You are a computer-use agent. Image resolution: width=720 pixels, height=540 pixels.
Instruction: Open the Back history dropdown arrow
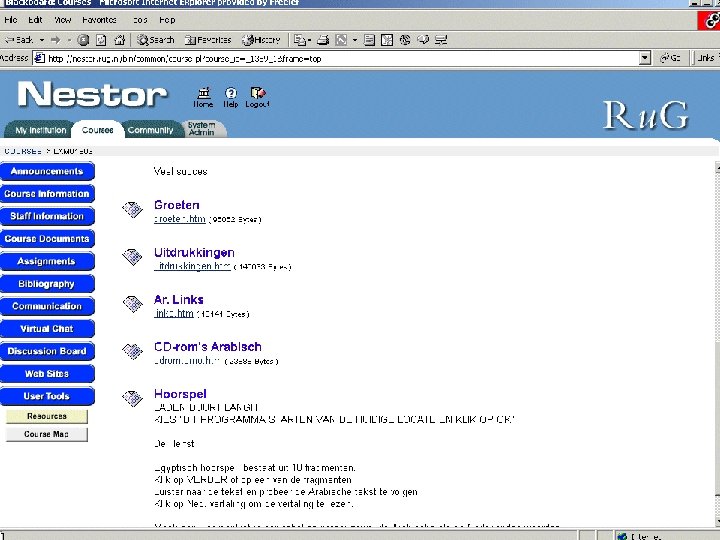[42, 40]
